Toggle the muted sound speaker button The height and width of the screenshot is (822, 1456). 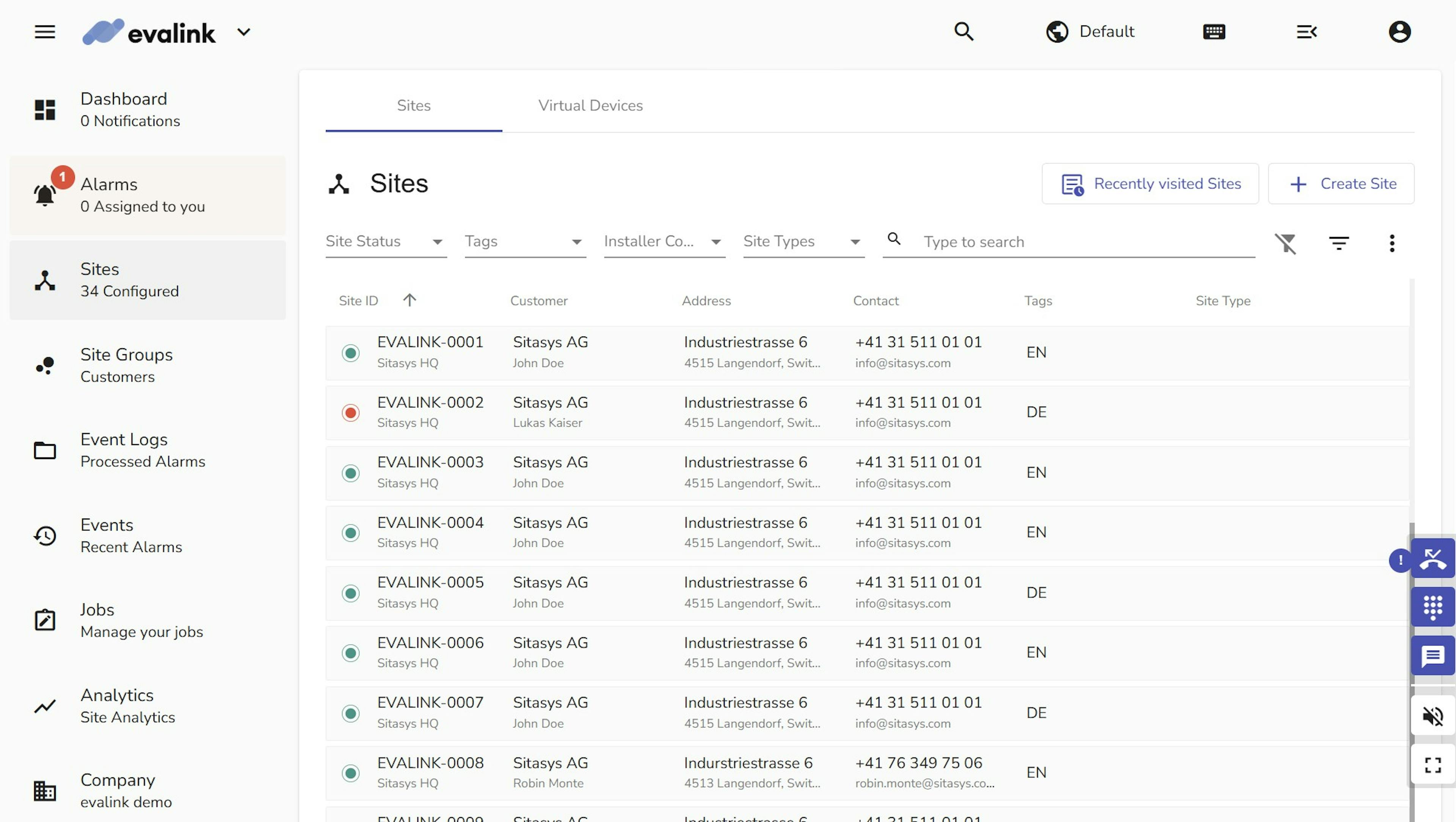(x=1432, y=716)
